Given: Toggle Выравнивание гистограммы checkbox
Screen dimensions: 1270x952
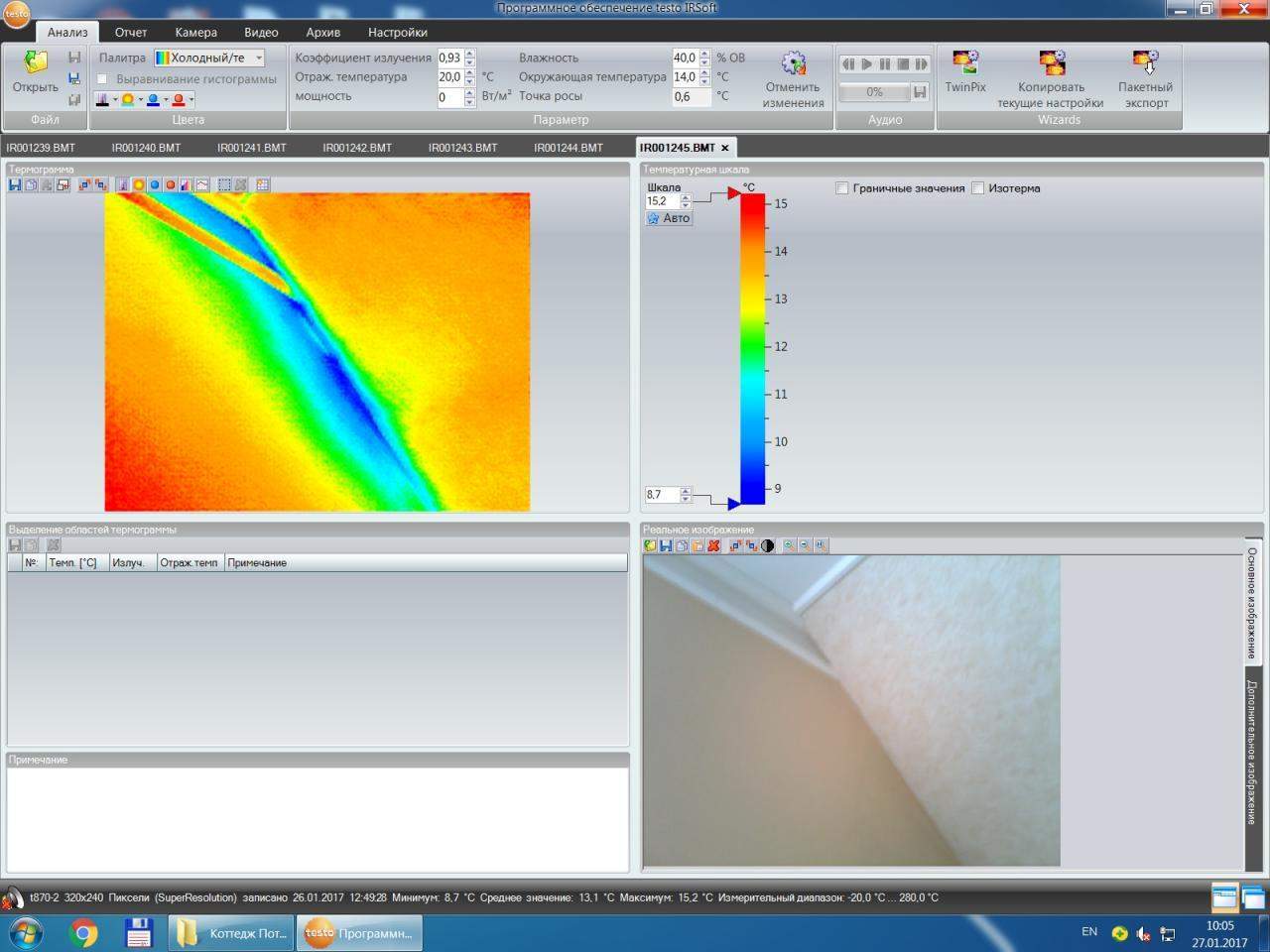Looking at the screenshot, I should 102,79.
